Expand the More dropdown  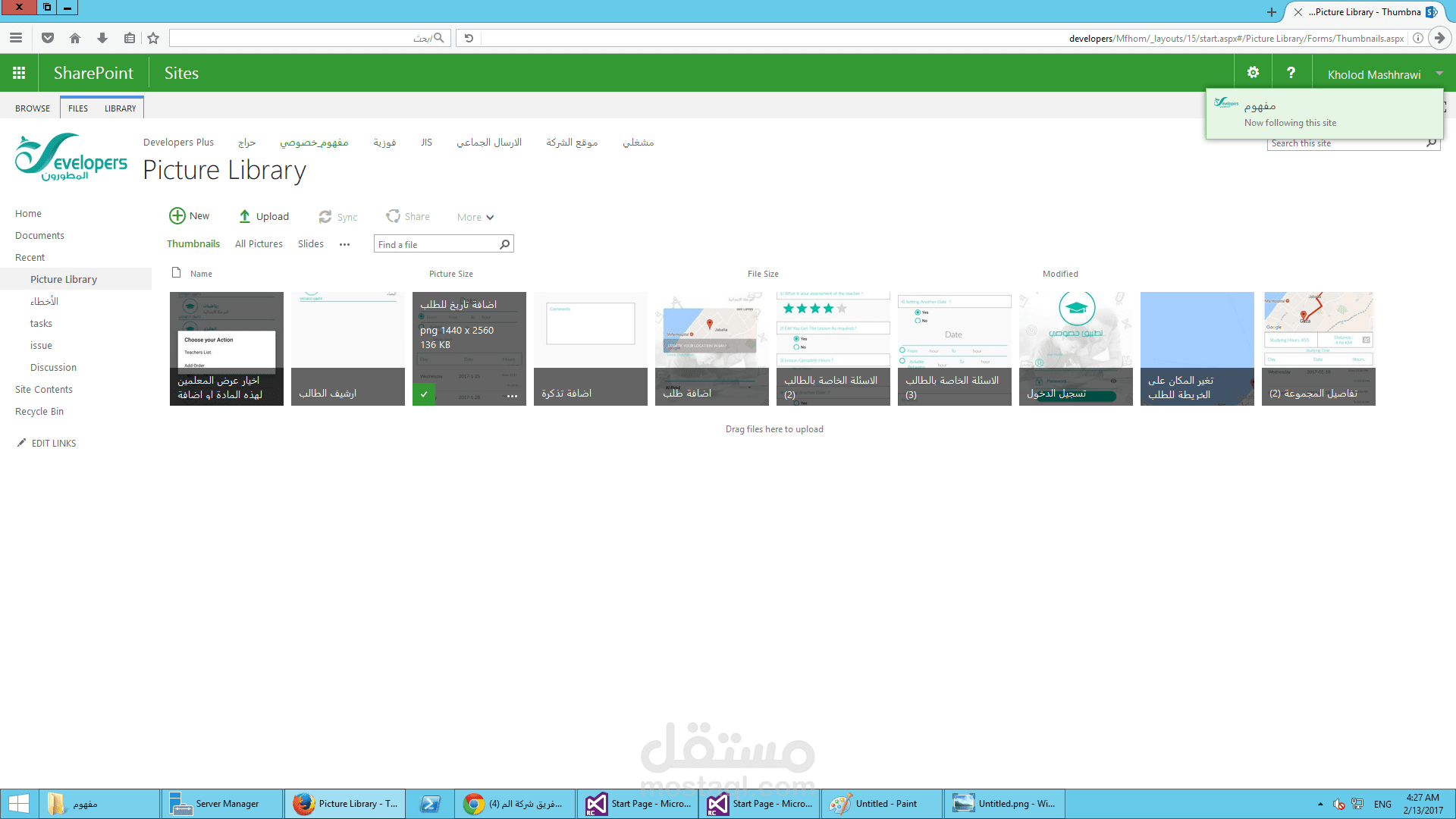[475, 217]
